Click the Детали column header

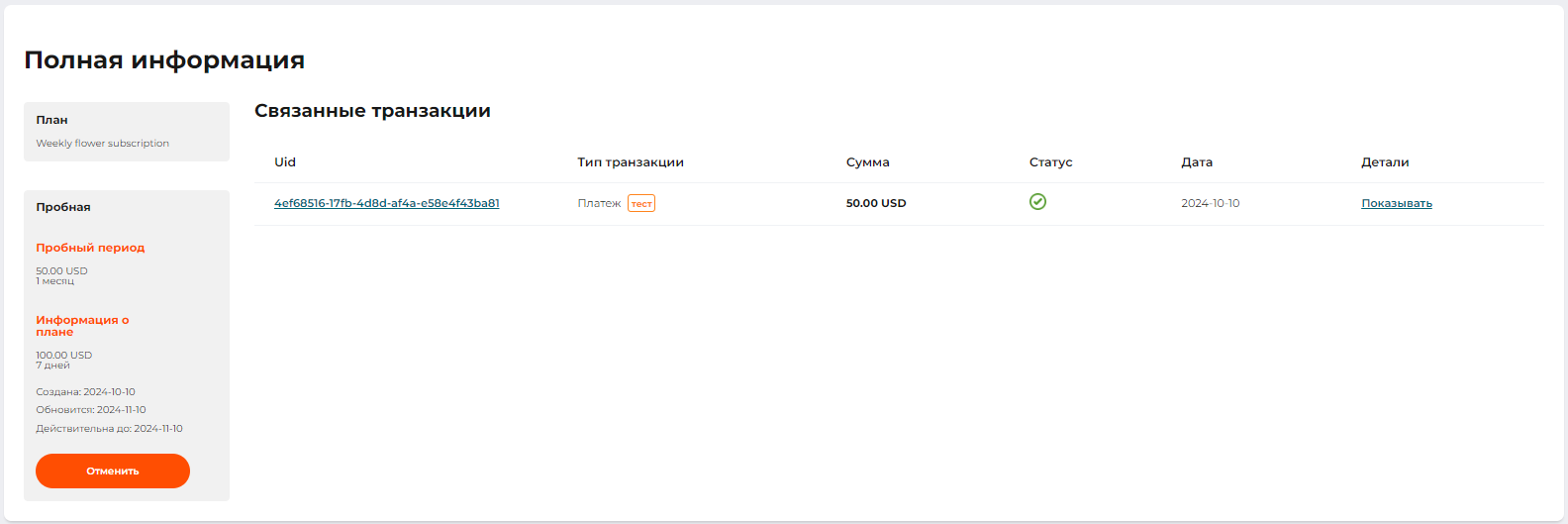tap(1385, 162)
